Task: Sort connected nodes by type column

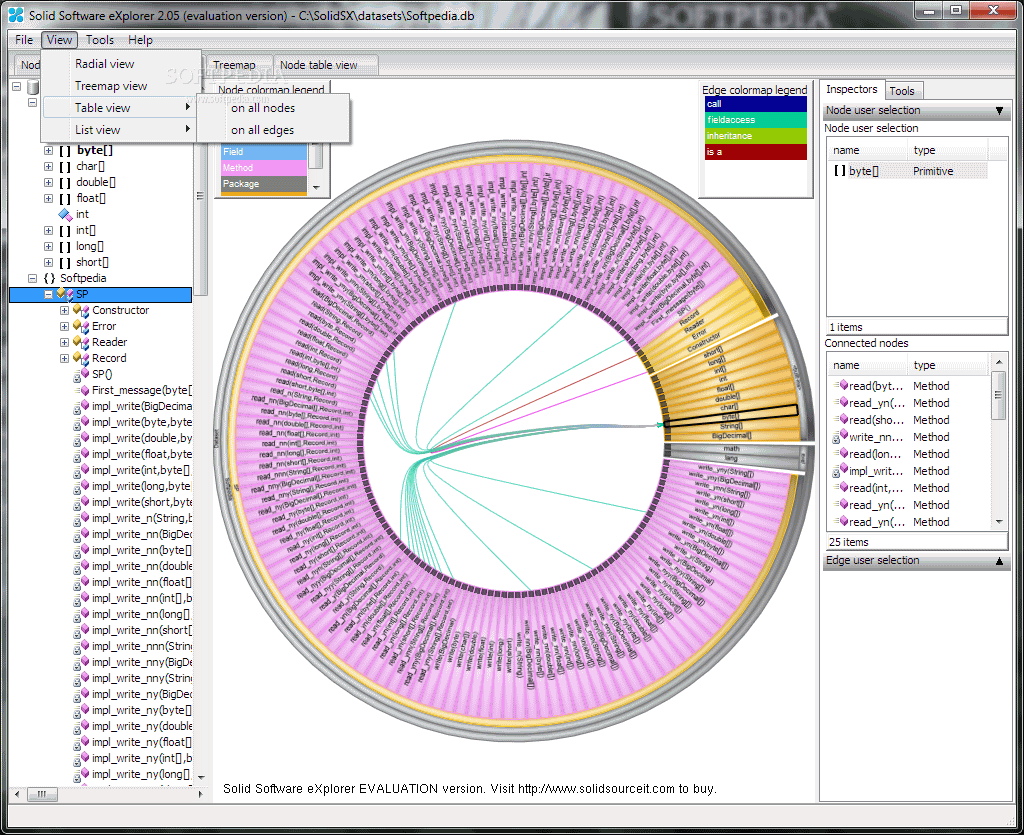Action: point(924,366)
